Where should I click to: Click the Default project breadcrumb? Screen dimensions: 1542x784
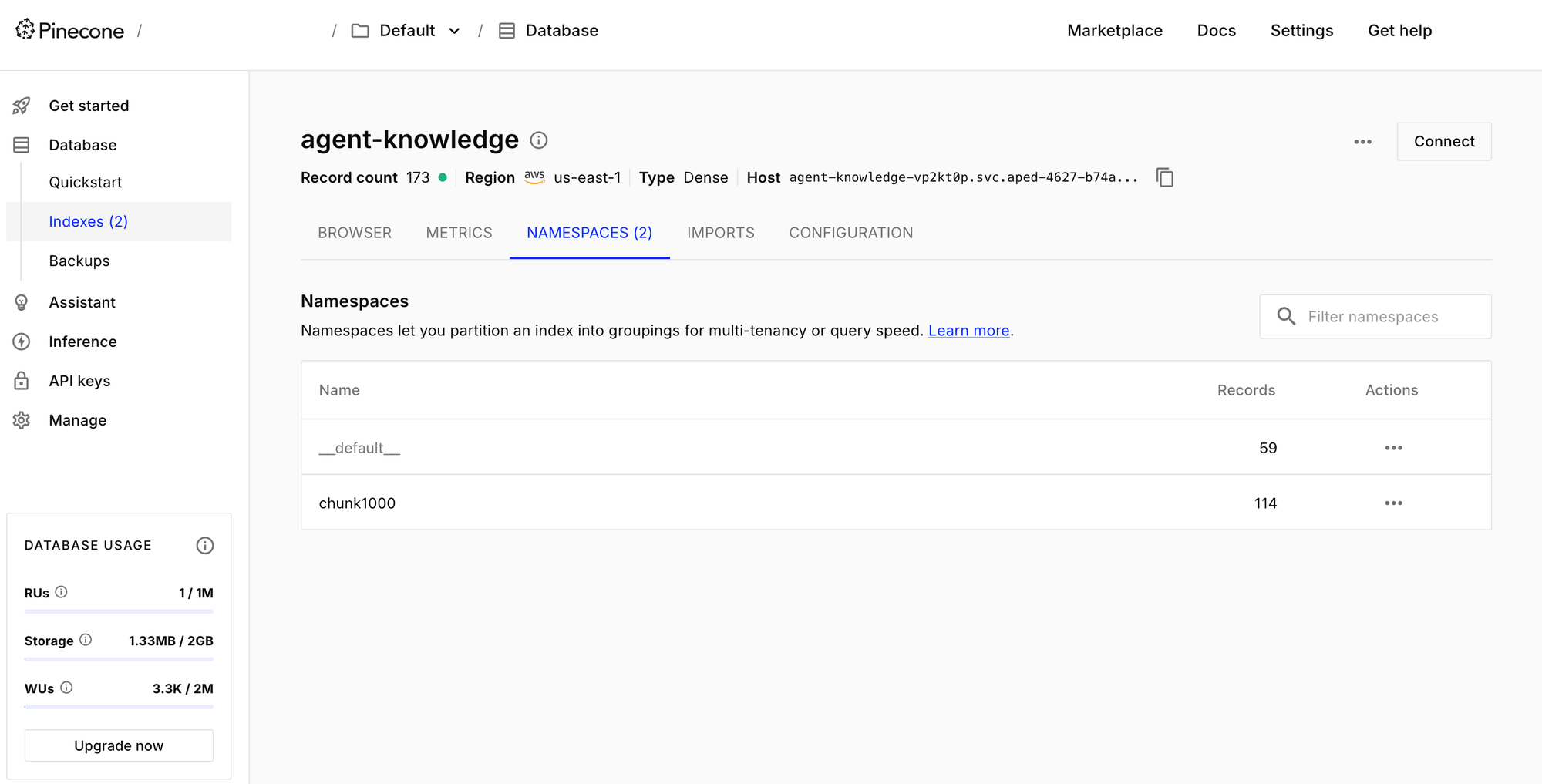[x=407, y=31]
